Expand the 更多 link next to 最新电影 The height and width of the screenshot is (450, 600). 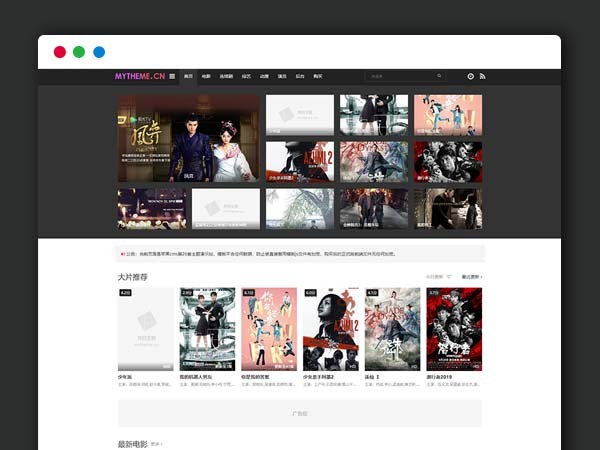click(x=157, y=443)
